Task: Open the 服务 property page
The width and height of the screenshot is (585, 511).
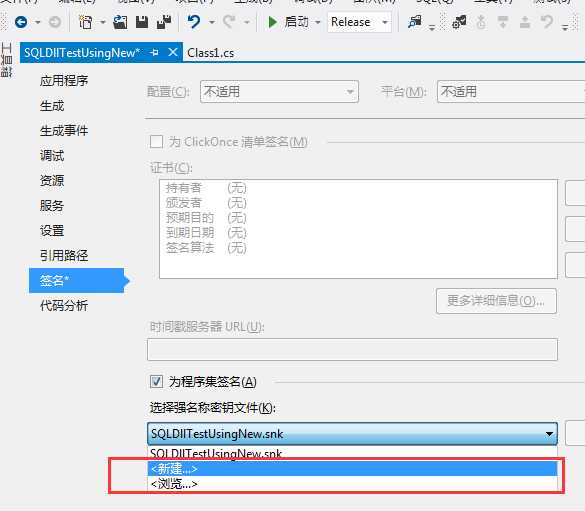Action: 52,206
